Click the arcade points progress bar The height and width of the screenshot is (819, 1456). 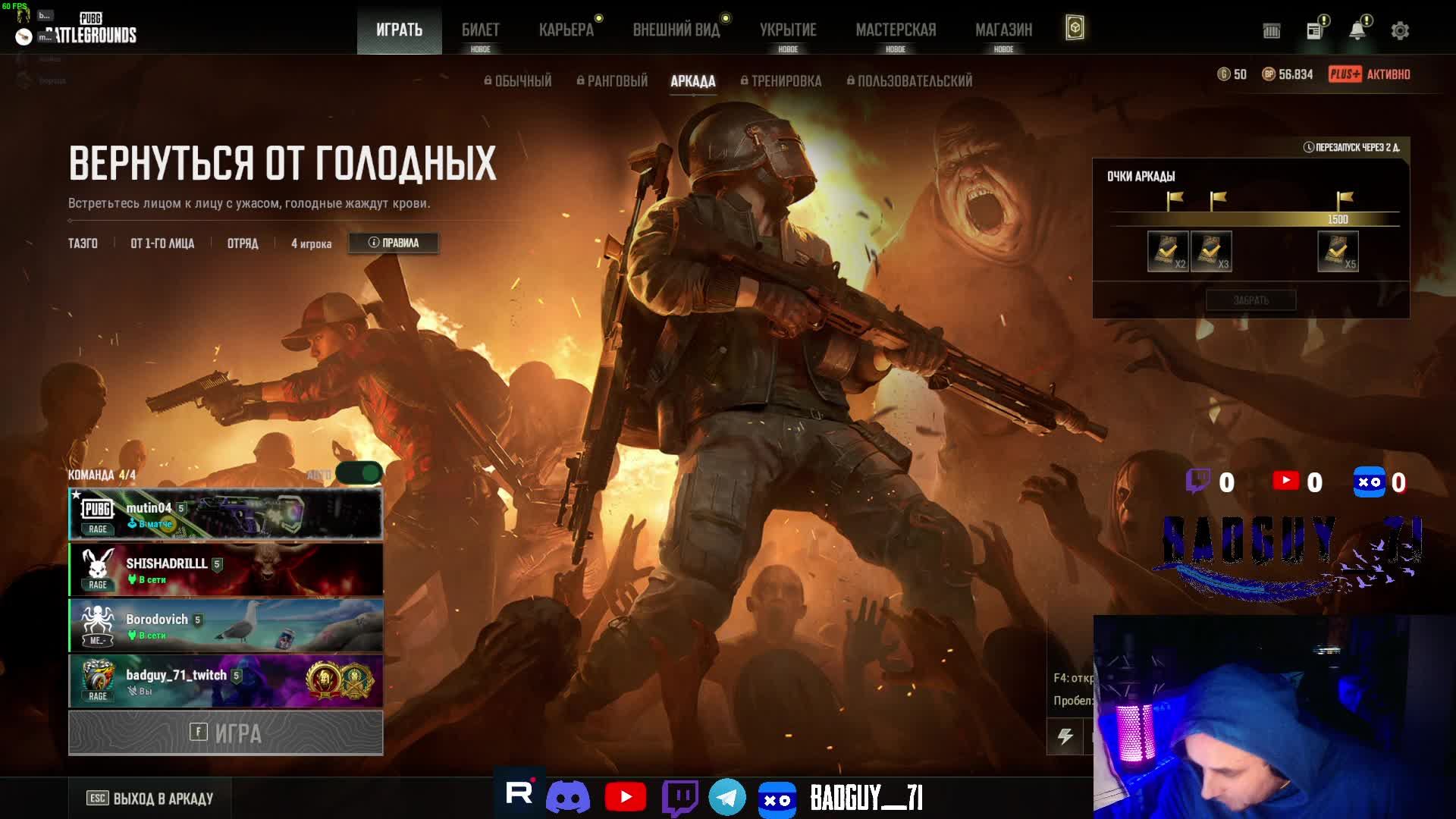(1254, 219)
